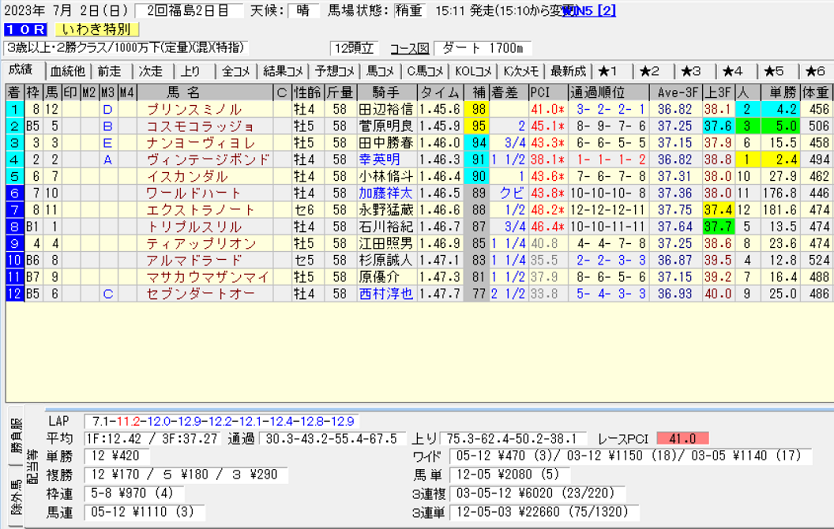This screenshot has height=529, width=834.
Task: Click the 10R race number badge
Action: pos(22,29)
